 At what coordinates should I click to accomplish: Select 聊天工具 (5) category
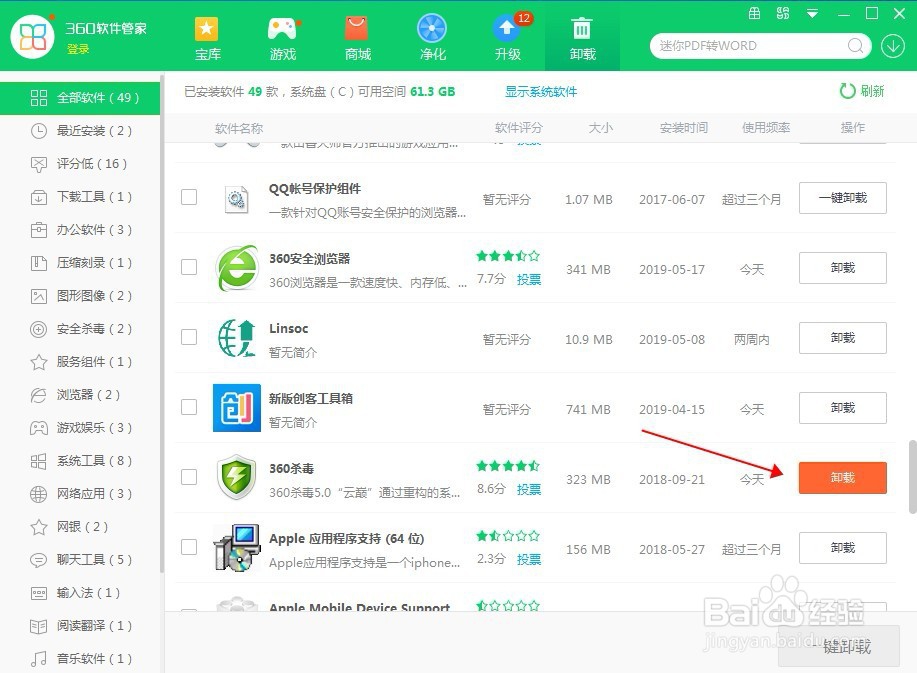click(x=81, y=560)
